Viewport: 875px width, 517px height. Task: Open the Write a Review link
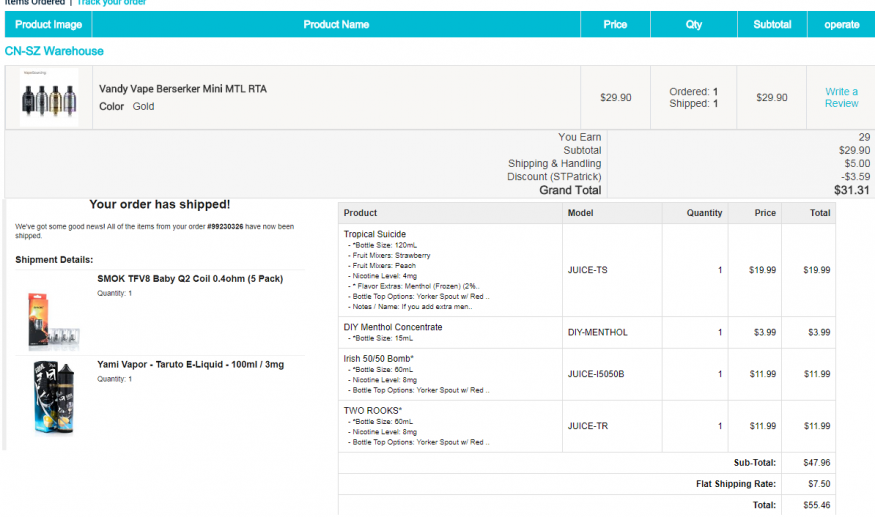(841, 97)
